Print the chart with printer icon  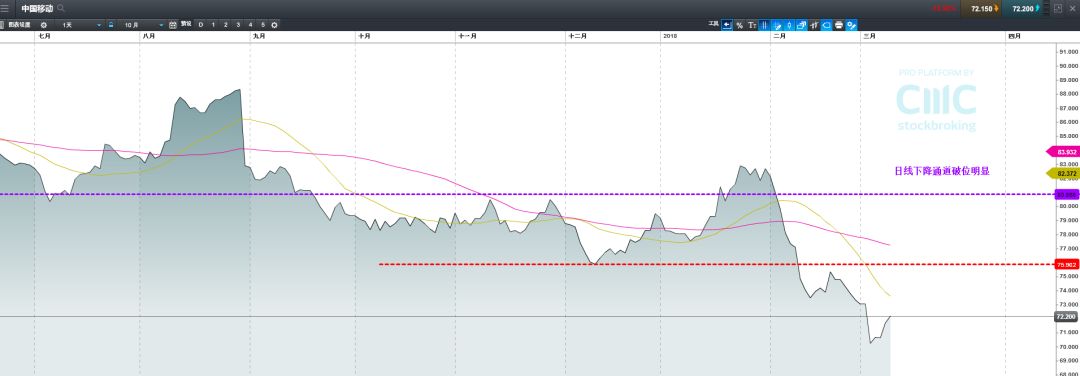tap(839, 25)
